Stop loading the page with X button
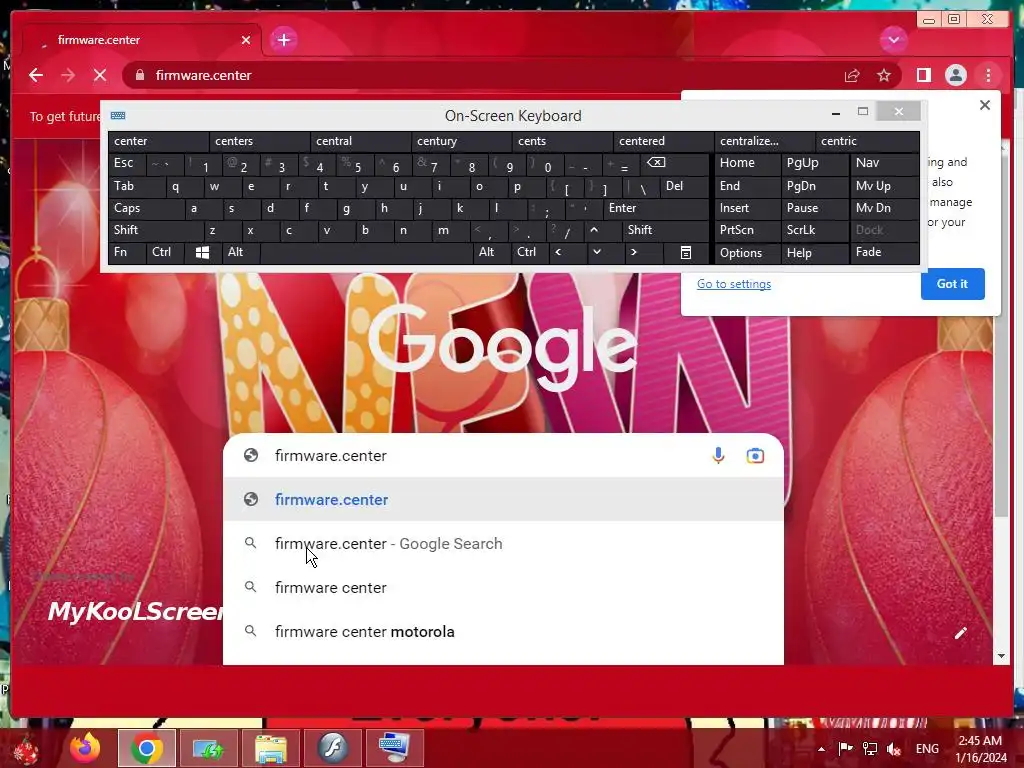The width and height of the screenshot is (1024, 768). 100,75
